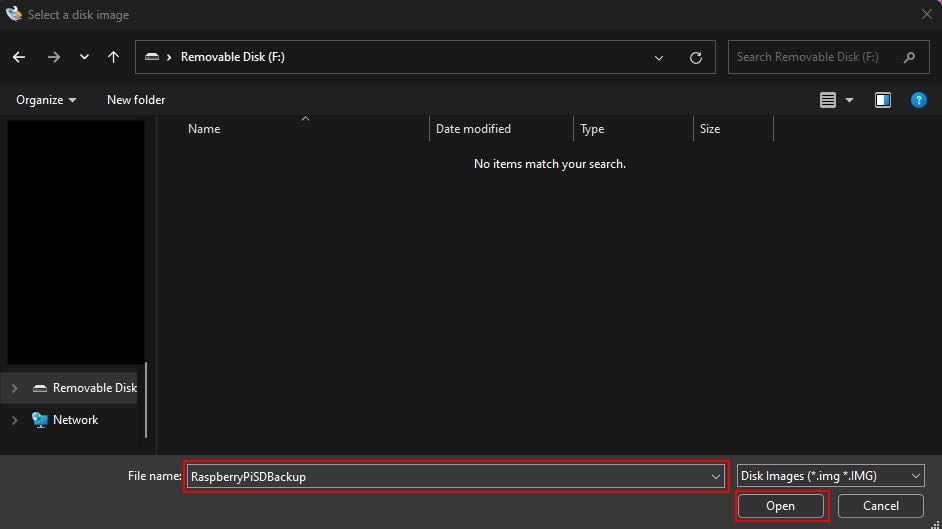Select Removable Disk in the navigation pane
Image resolution: width=942 pixels, height=529 pixels.
point(94,388)
